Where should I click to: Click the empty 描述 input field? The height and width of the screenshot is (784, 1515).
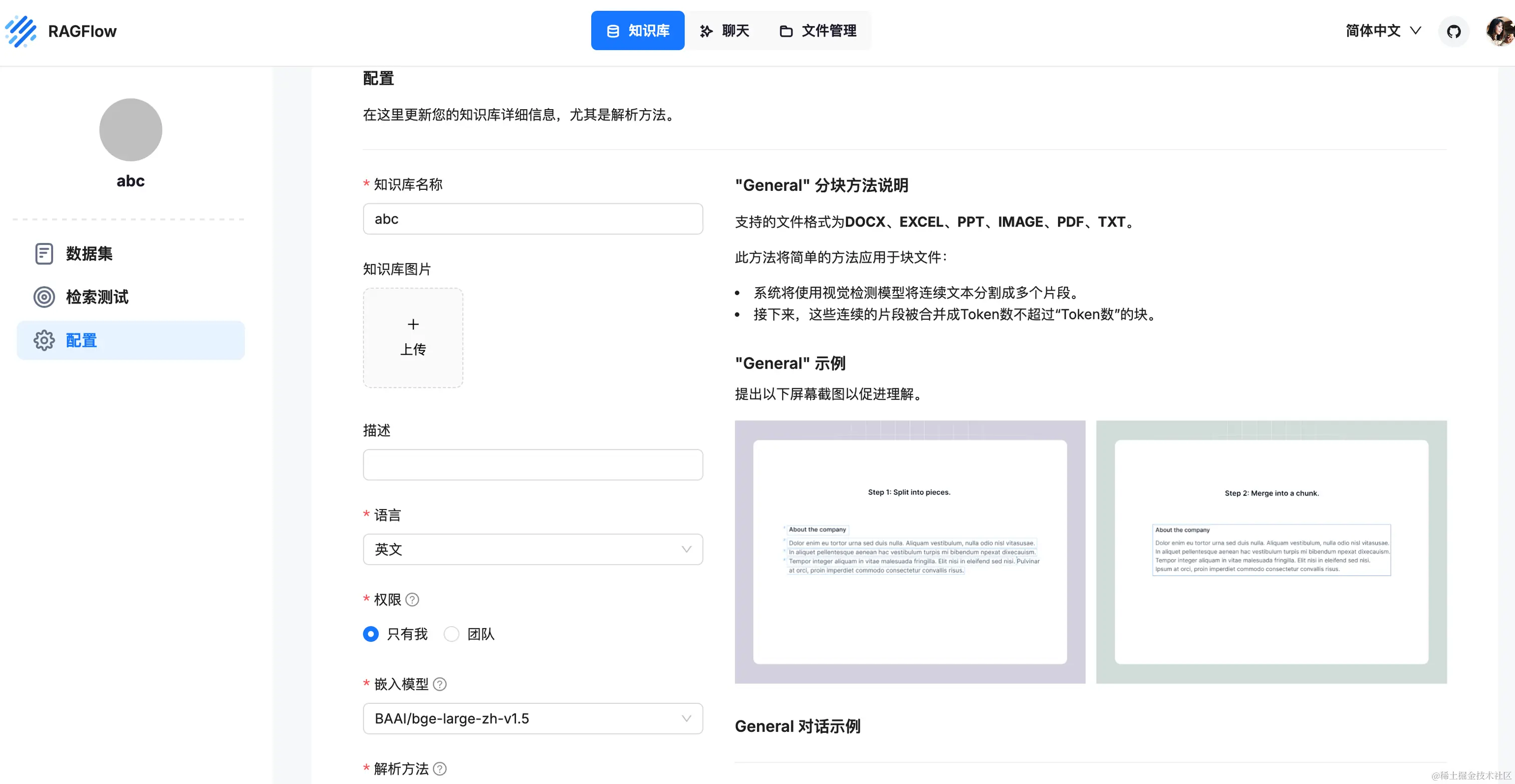(532, 464)
